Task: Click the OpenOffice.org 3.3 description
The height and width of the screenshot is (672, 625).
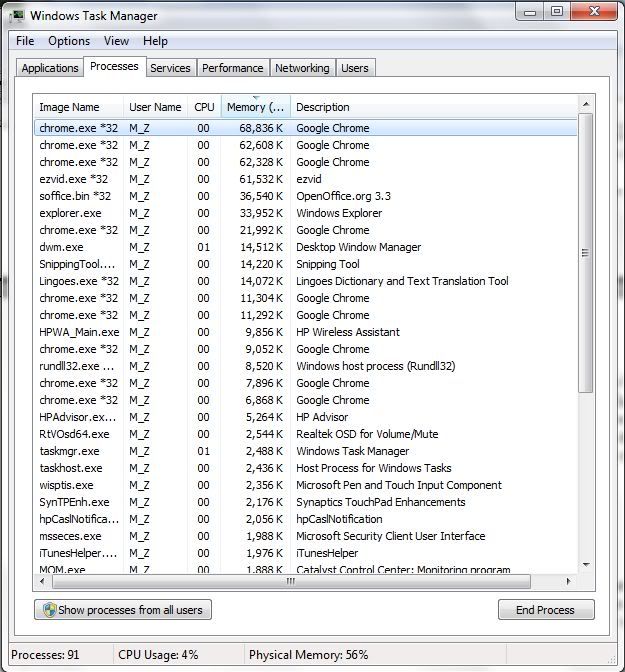Action: pos(343,196)
